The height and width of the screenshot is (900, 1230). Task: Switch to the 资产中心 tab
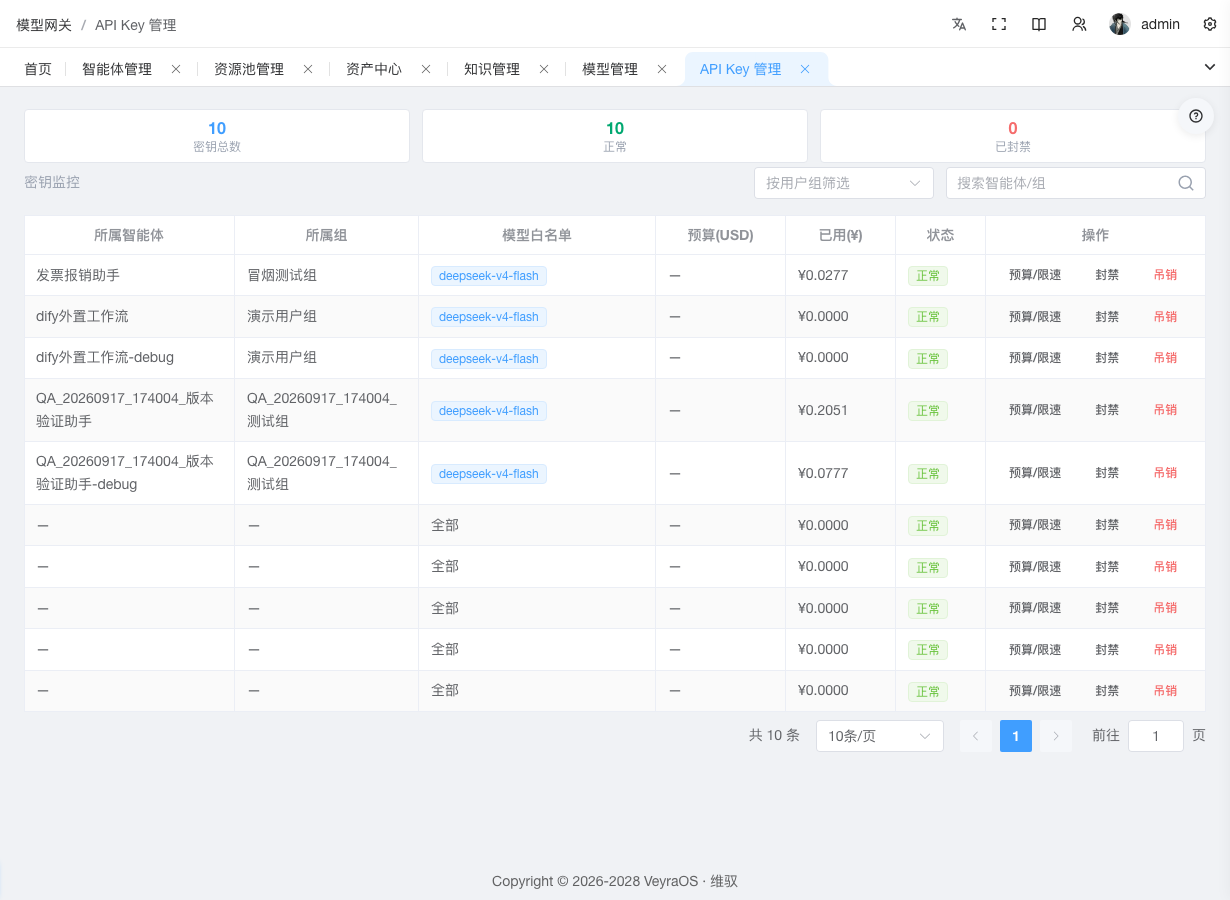374,69
